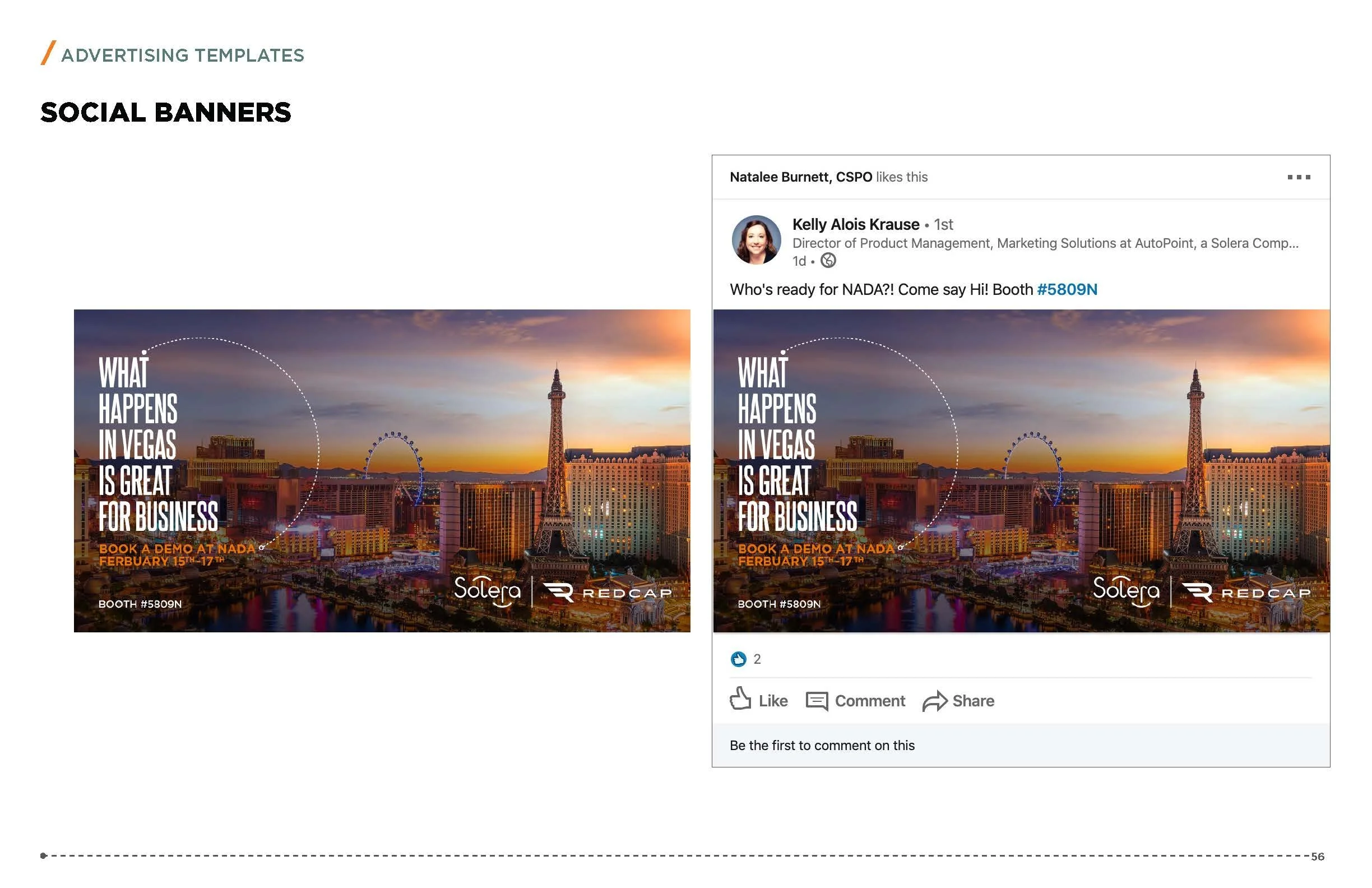Click the 'ADVERTISING TEMPLATES' section heading
Screen dimensions: 1372x888
182,55
